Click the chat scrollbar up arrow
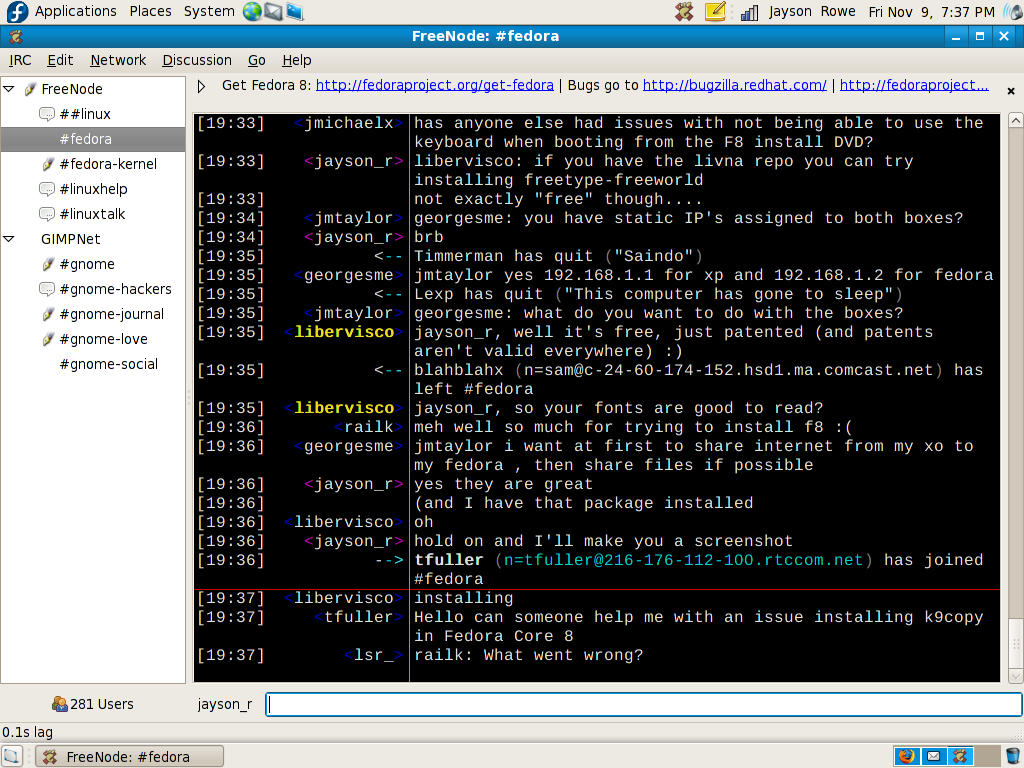Viewport: 1024px width, 768px height. pos(1016,120)
